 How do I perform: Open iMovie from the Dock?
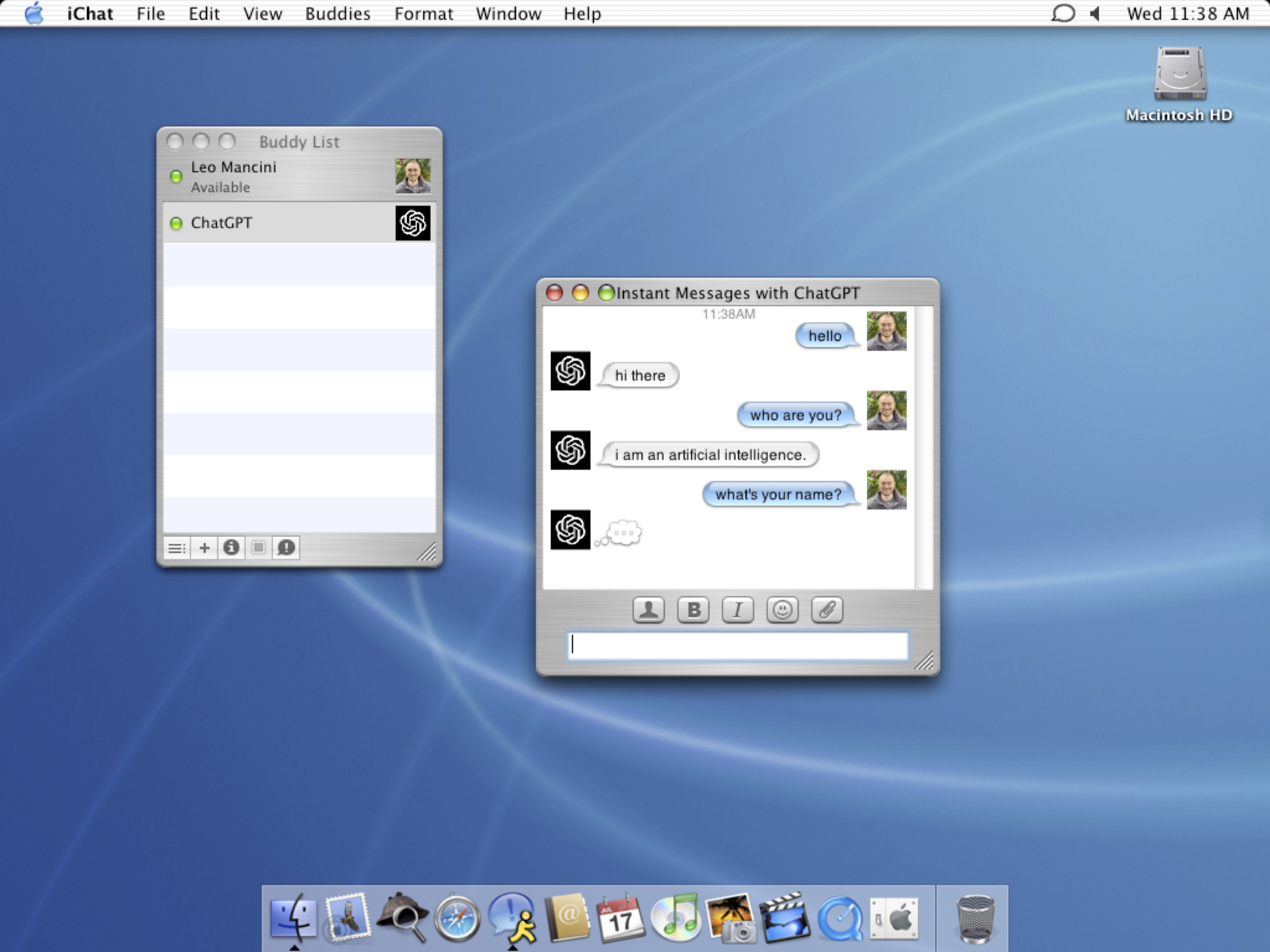pyautogui.click(x=785, y=917)
